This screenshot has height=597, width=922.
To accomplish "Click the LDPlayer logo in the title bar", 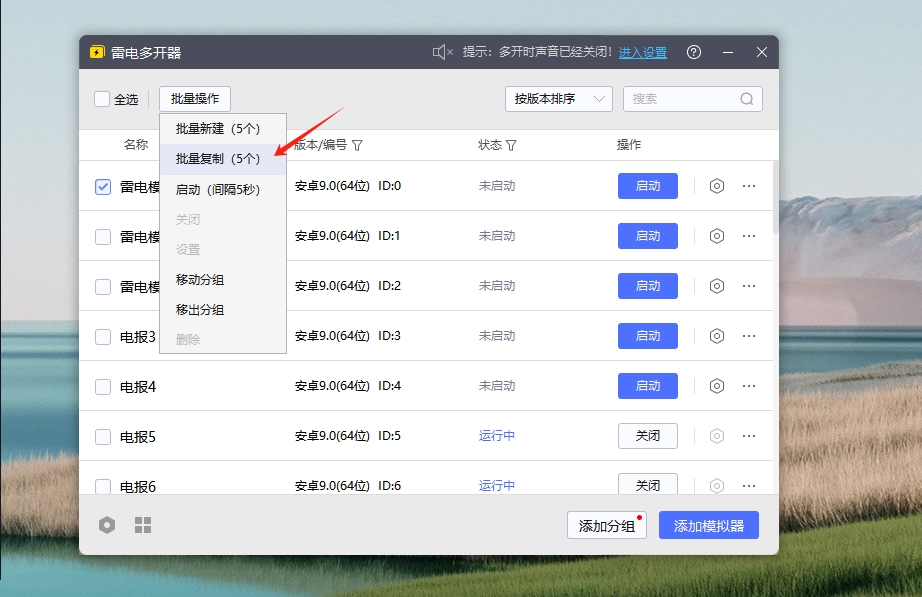I will (97, 51).
